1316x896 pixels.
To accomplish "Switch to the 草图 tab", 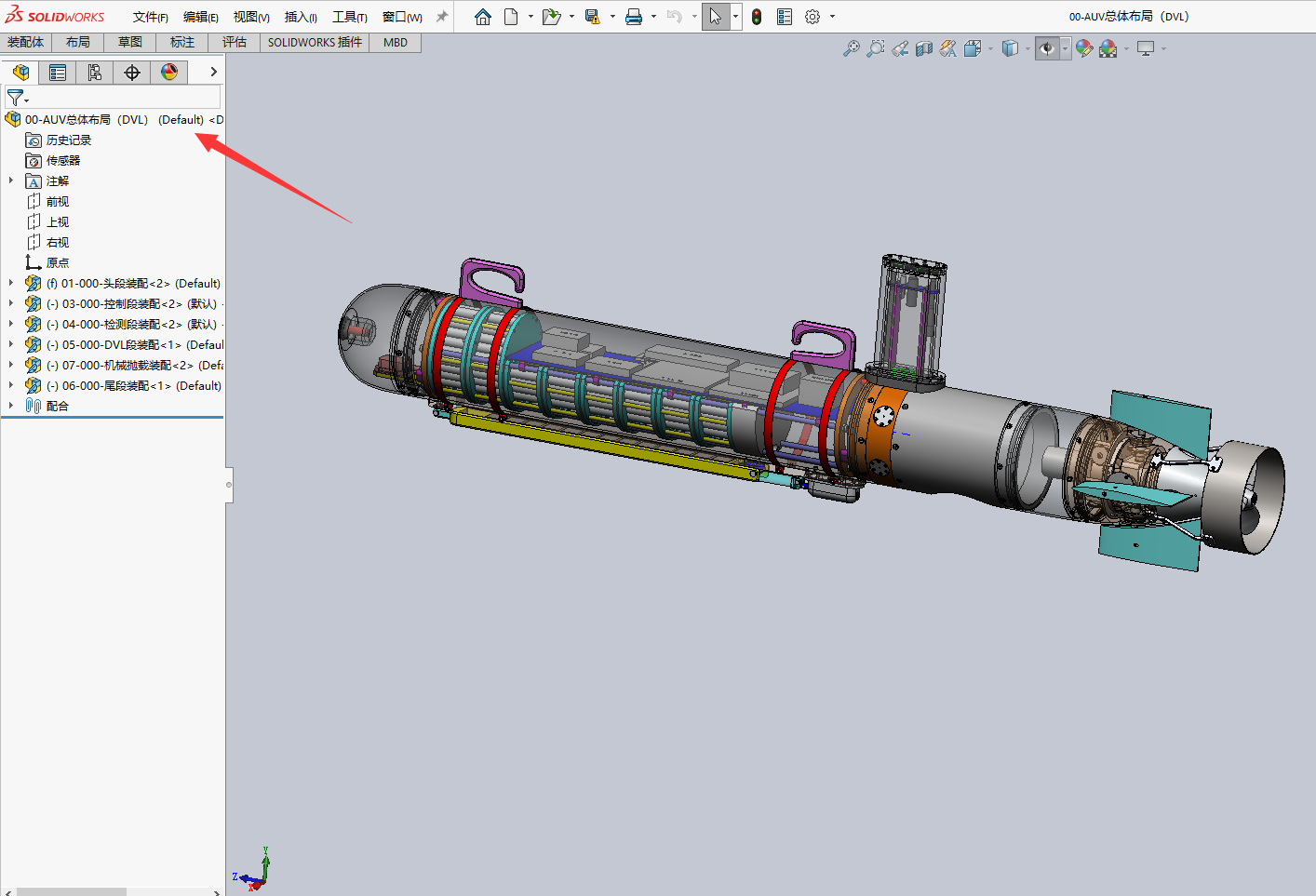I will click(x=130, y=43).
